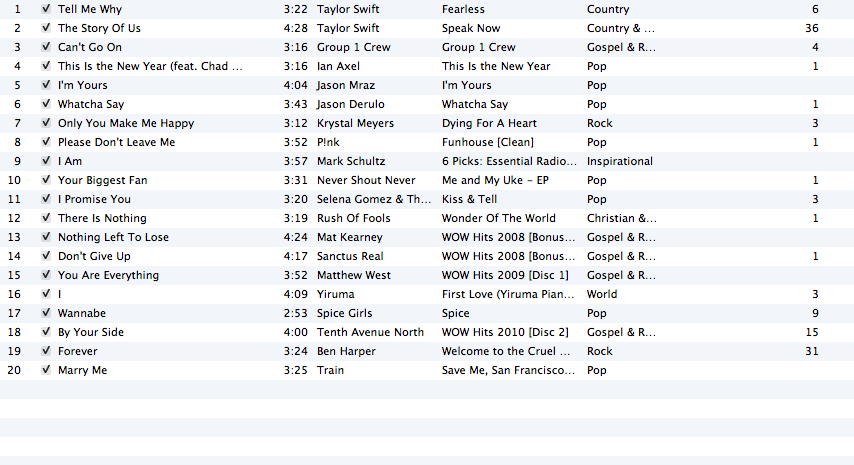Select You Are Everything by Matthew West
The width and height of the screenshot is (854, 465).
click(x=427, y=276)
